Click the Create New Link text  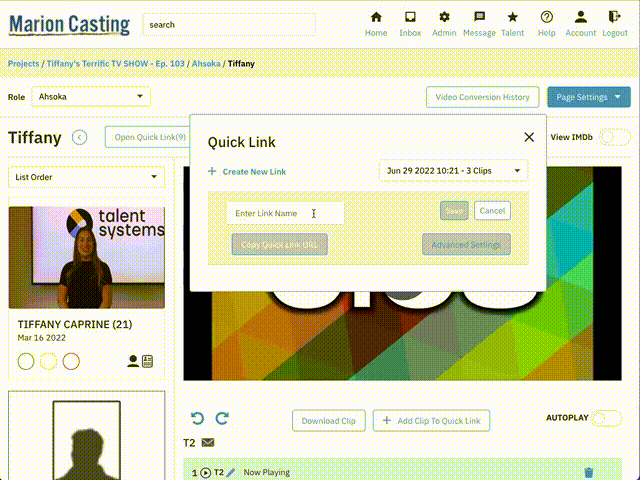254,172
